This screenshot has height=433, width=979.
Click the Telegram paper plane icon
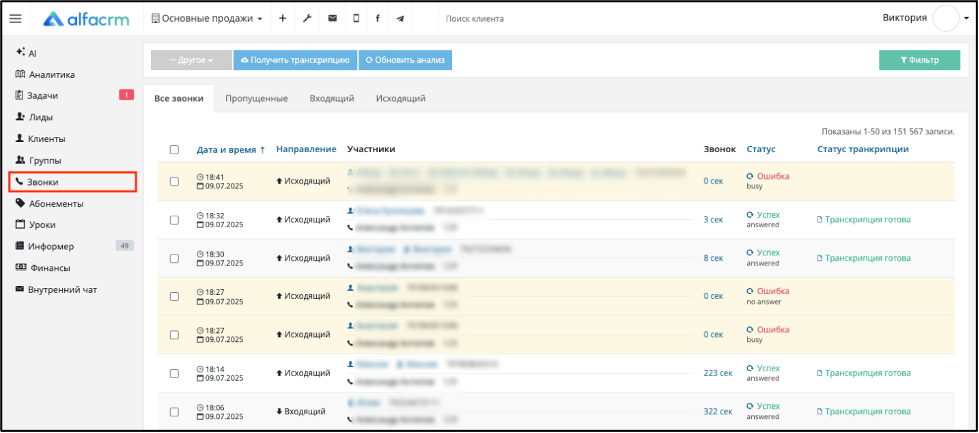click(x=400, y=19)
